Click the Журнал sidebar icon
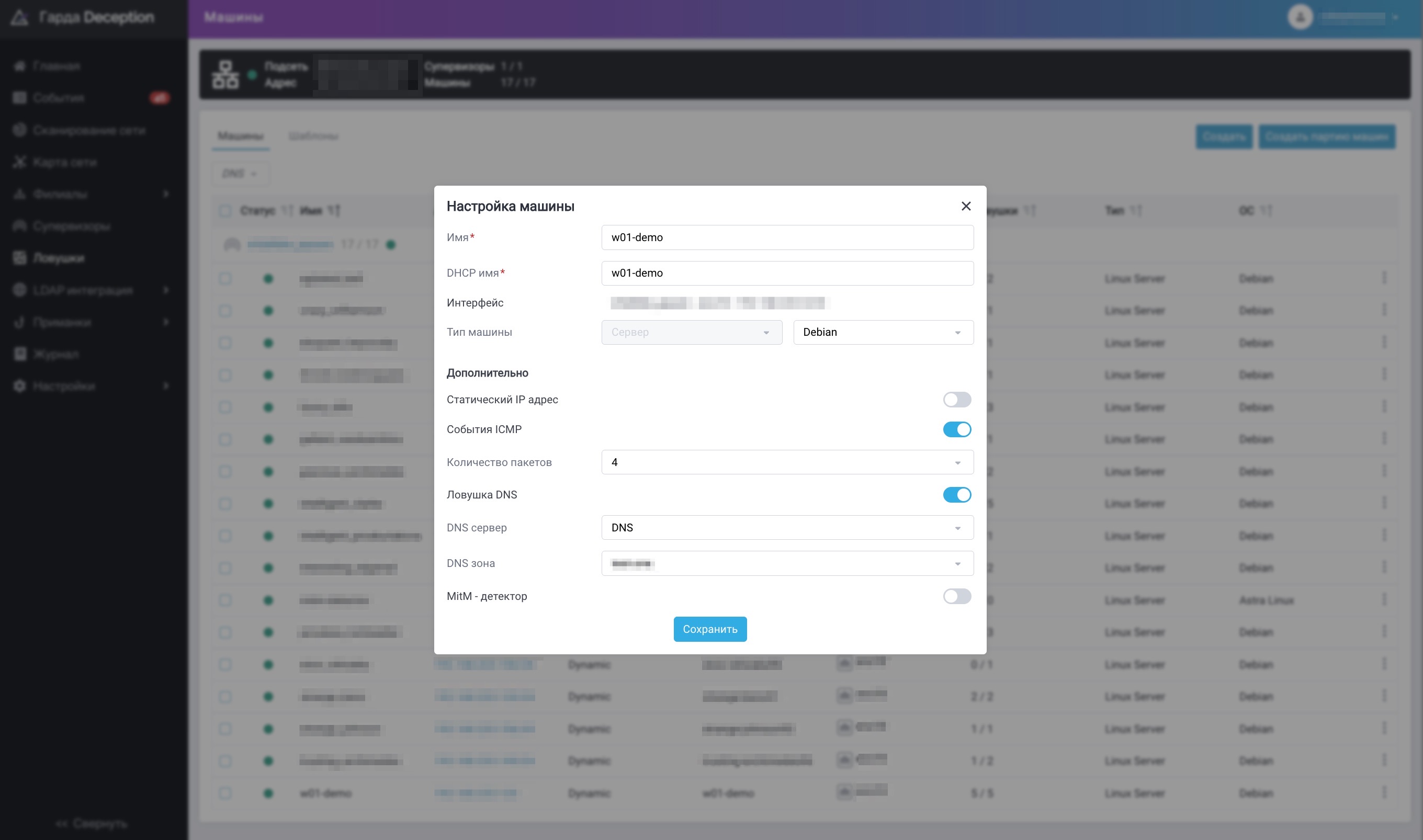Screen dimensions: 1423x840 (x=20, y=354)
